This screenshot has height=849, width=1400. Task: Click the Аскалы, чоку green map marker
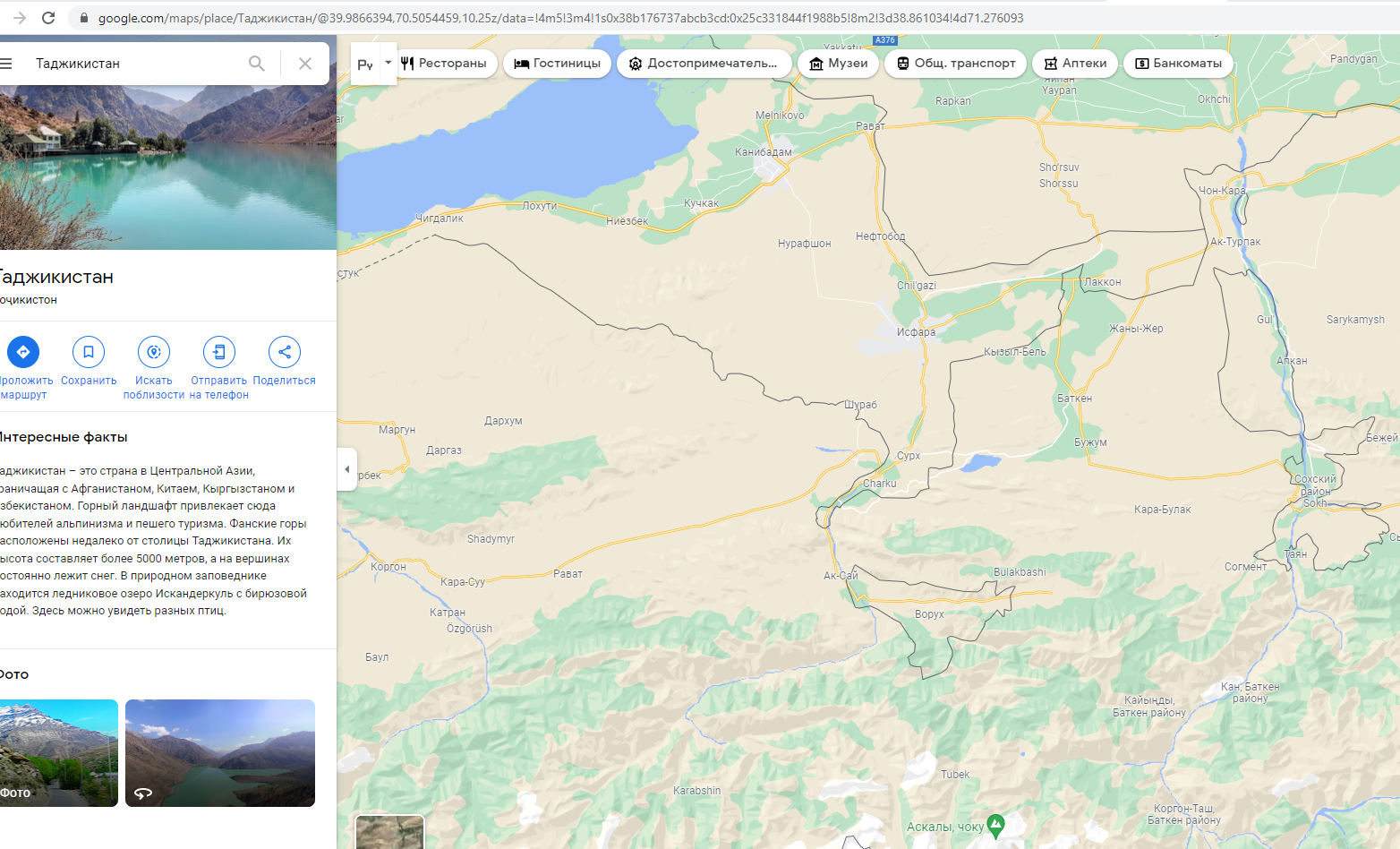coord(995,825)
